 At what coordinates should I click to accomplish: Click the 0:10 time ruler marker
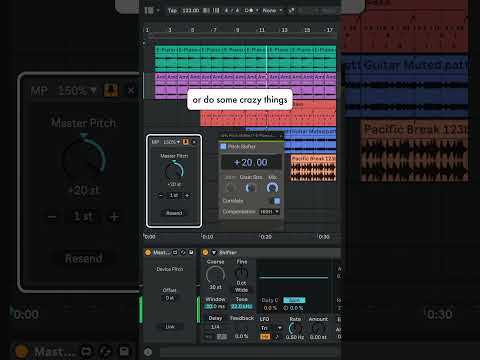(x=207, y=237)
